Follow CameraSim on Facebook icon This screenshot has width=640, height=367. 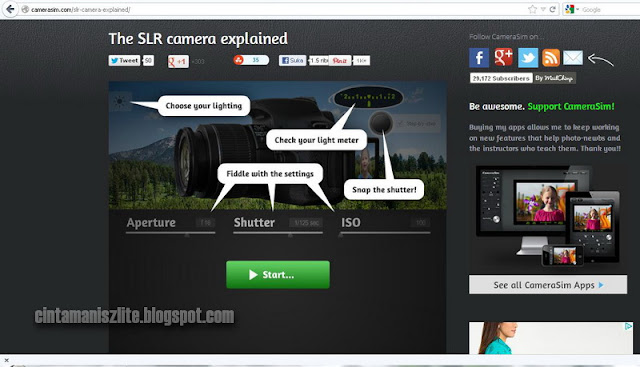point(479,58)
